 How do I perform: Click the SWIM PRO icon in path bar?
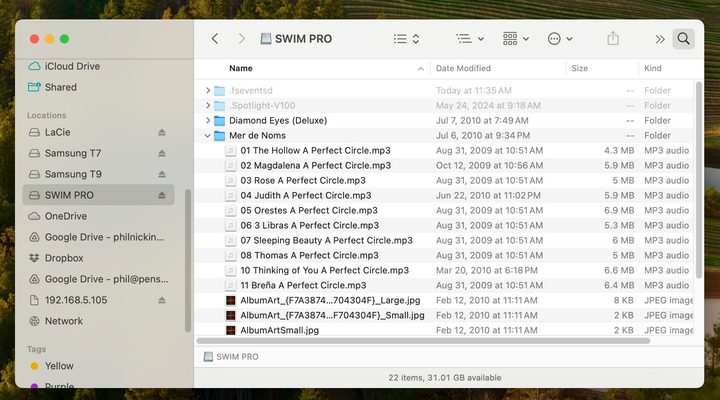click(208, 357)
